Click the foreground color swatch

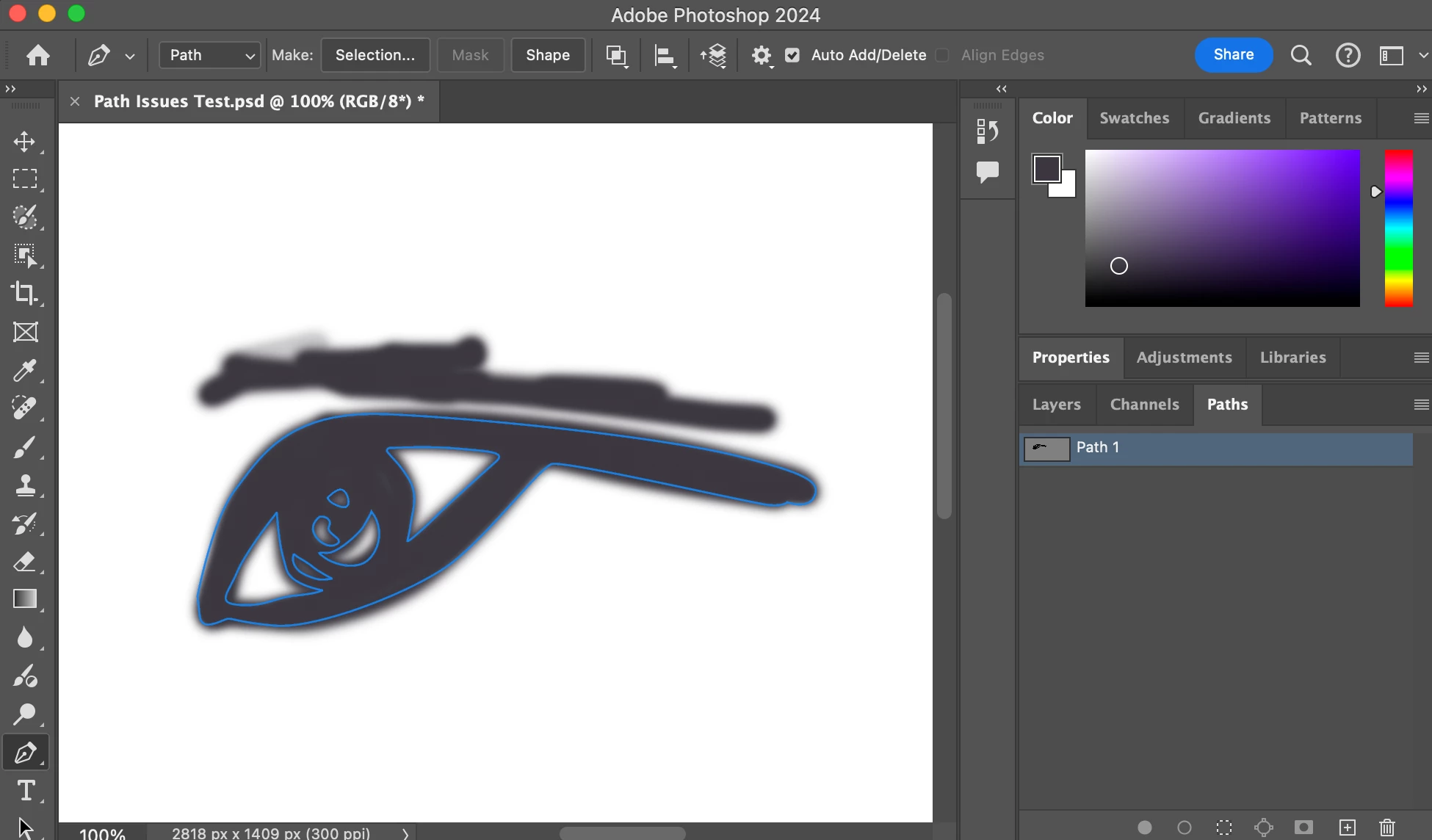[x=1046, y=168]
